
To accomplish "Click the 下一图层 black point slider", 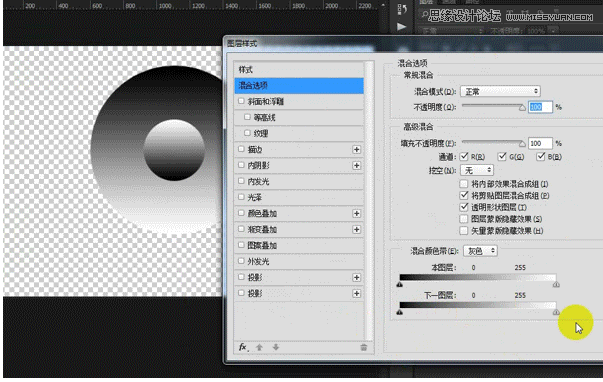I will pyautogui.click(x=400, y=312).
